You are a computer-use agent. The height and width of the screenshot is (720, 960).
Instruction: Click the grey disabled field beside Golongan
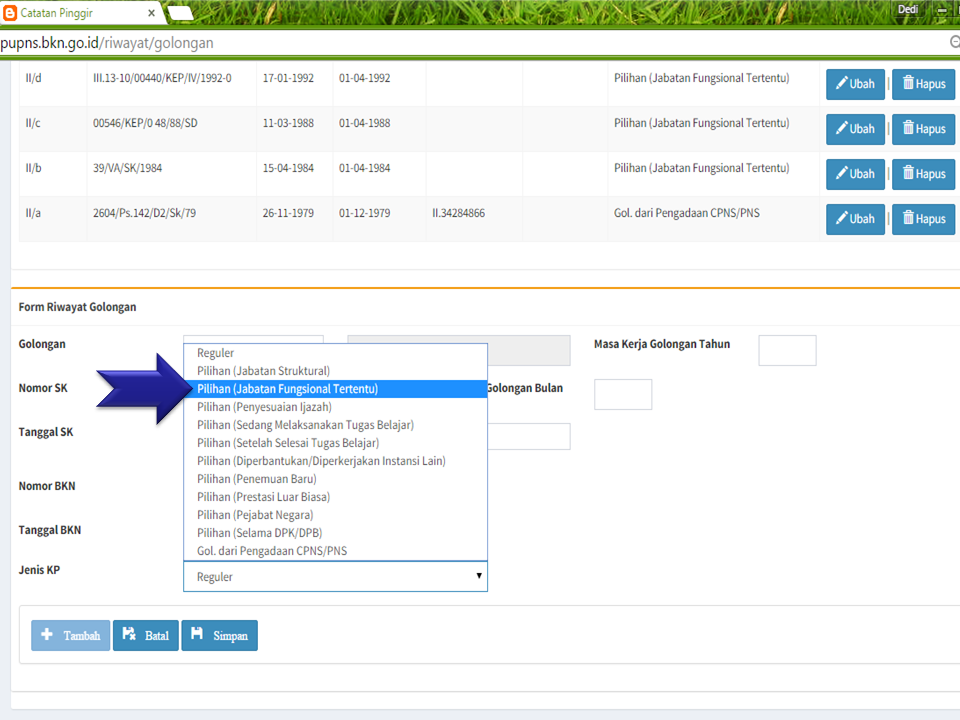529,350
